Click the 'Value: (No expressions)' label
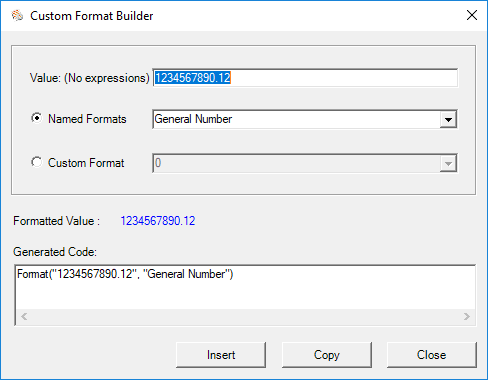The width and height of the screenshot is (488, 380). coord(89,78)
